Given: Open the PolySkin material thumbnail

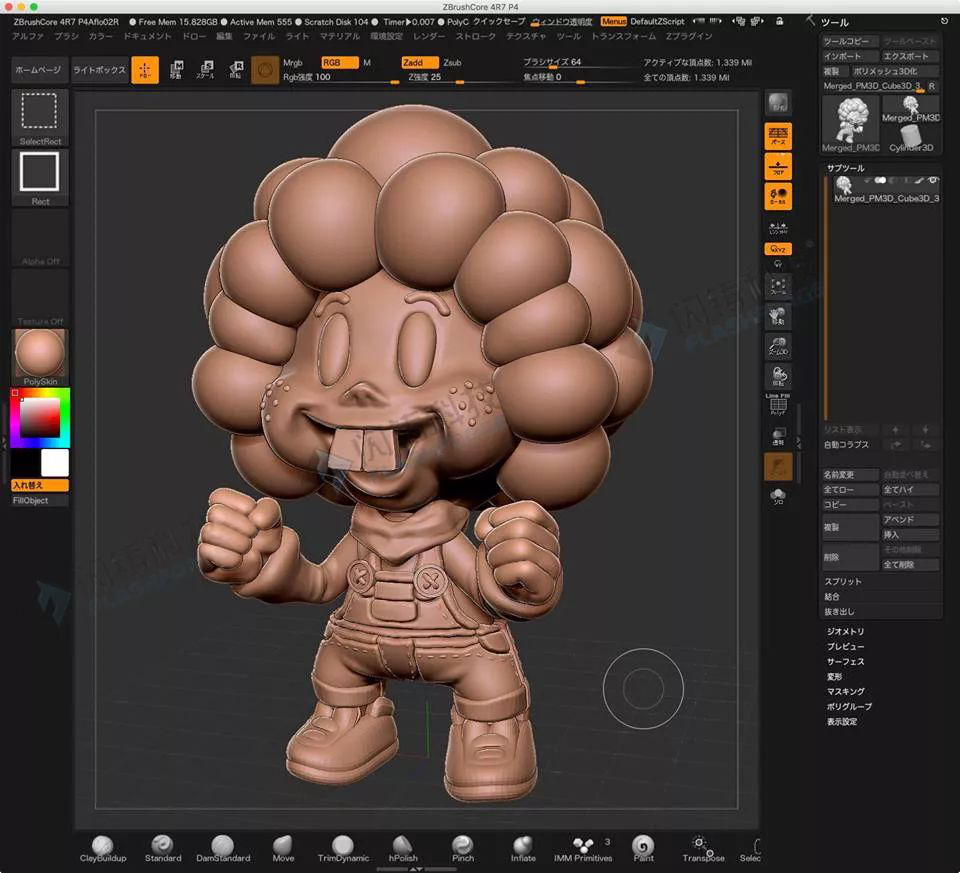Looking at the screenshot, I should coord(40,358).
